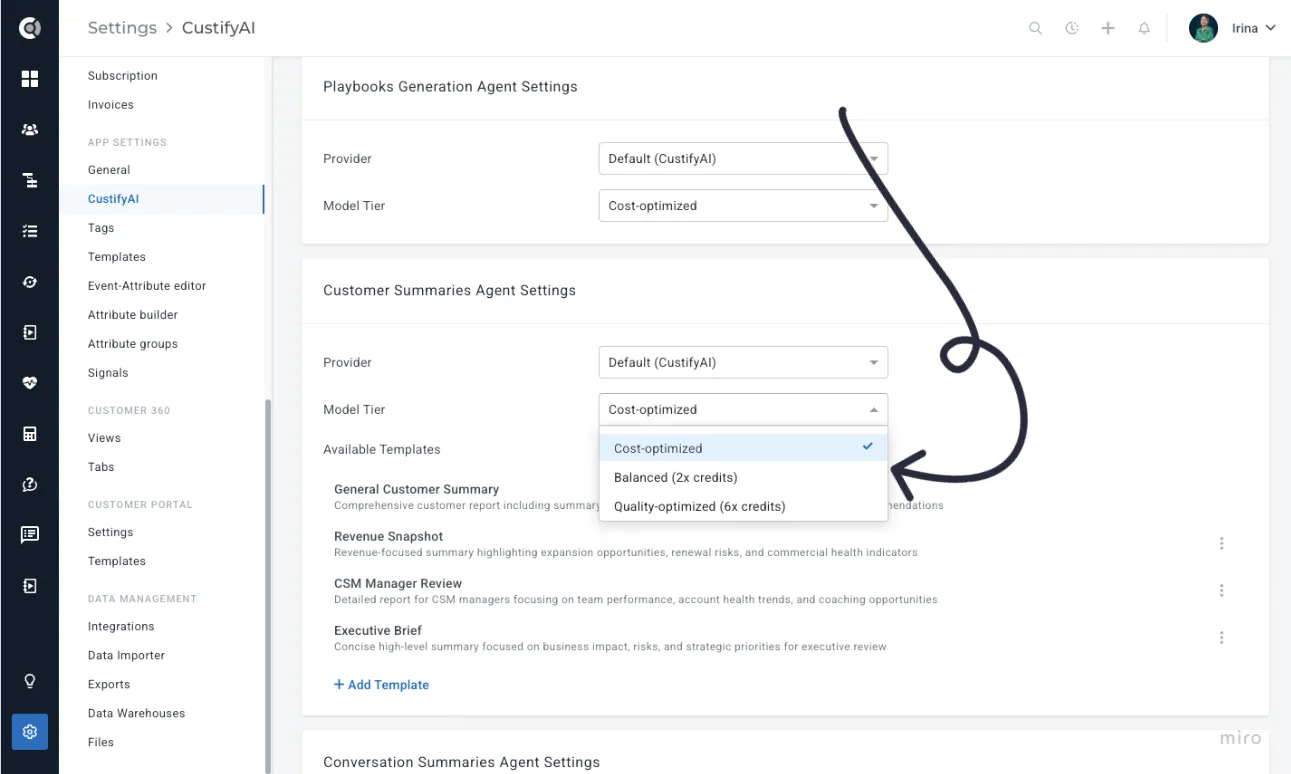Open three-dot menu for Revenue Snapshot
The height and width of the screenshot is (774, 1291).
click(1222, 544)
